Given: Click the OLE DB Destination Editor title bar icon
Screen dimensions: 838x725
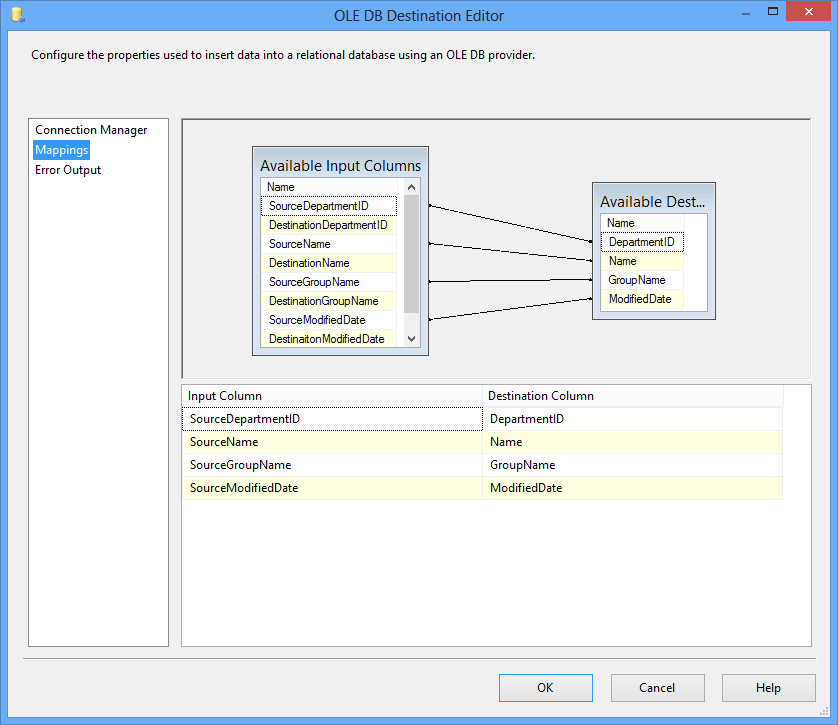Looking at the screenshot, I should click(x=16, y=15).
